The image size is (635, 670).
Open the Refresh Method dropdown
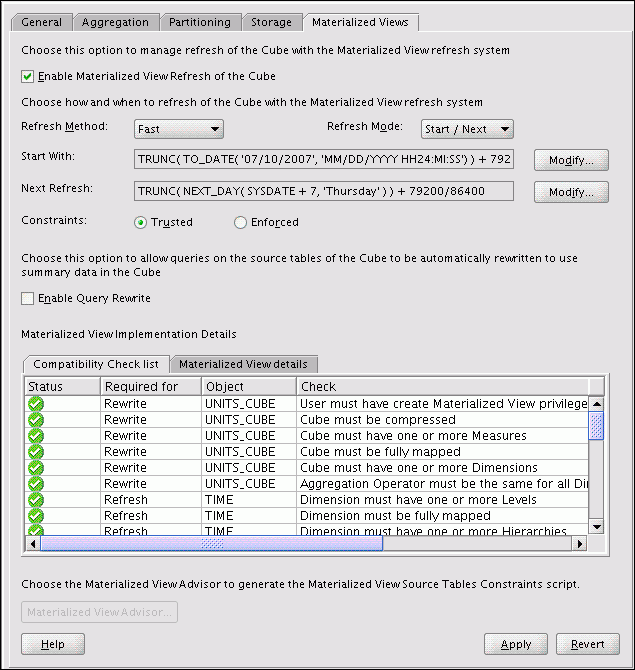[179, 129]
